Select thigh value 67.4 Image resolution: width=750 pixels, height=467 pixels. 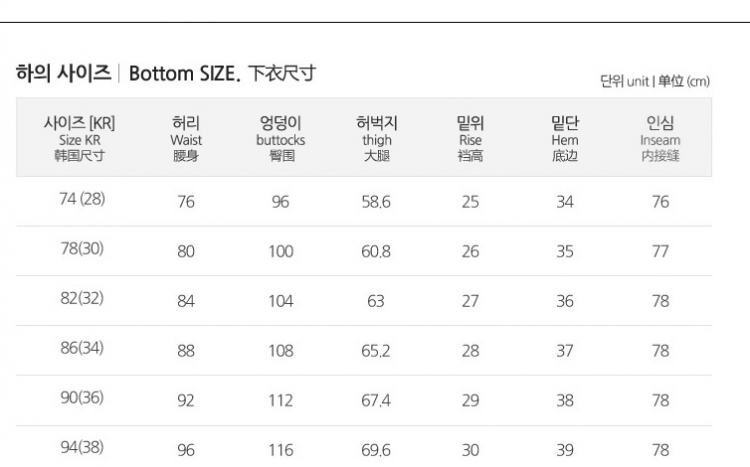[x=376, y=401]
